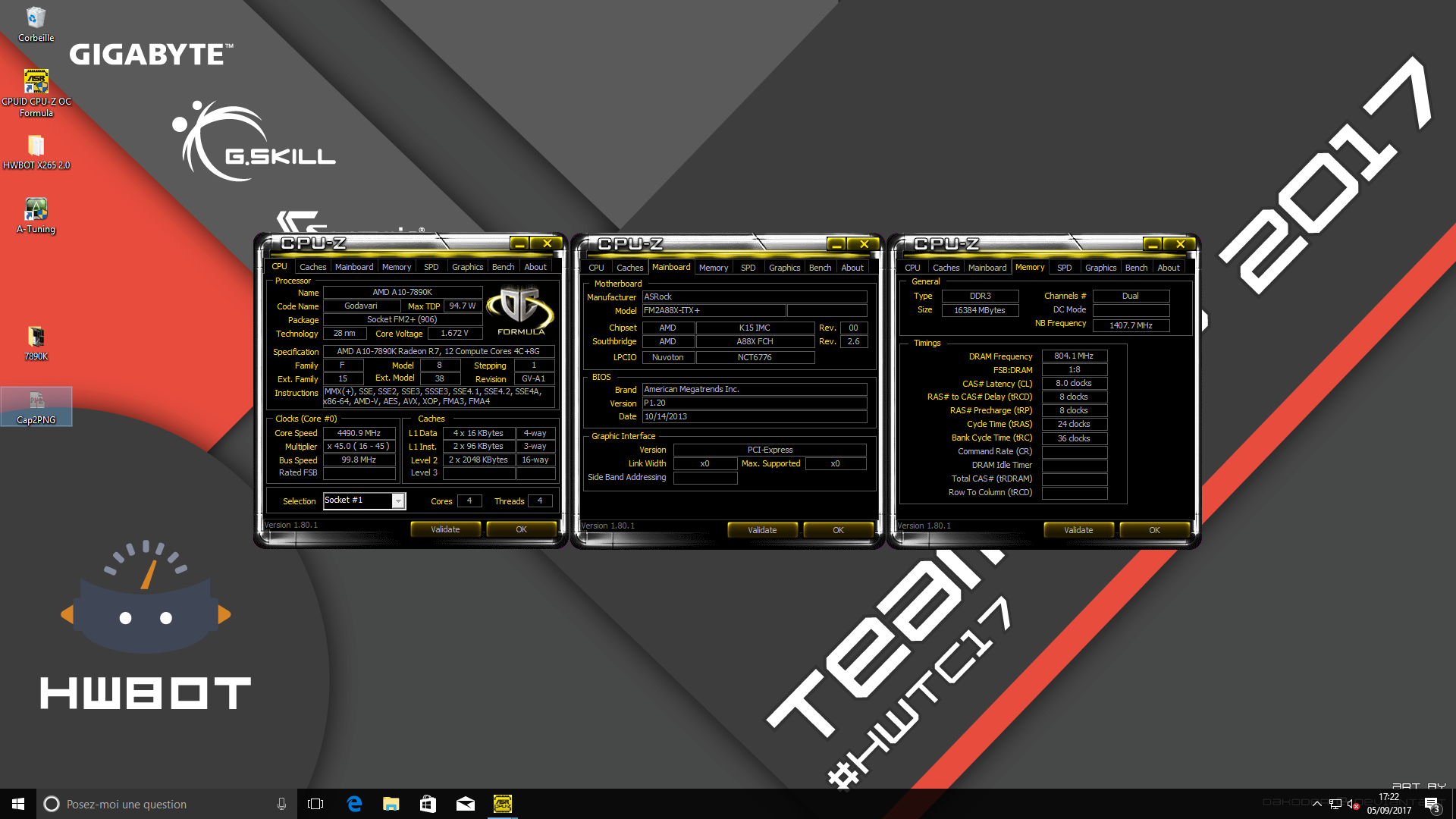Click OK in the Memory window
This screenshot has width=1456, height=819.
(x=1154, y=530)
